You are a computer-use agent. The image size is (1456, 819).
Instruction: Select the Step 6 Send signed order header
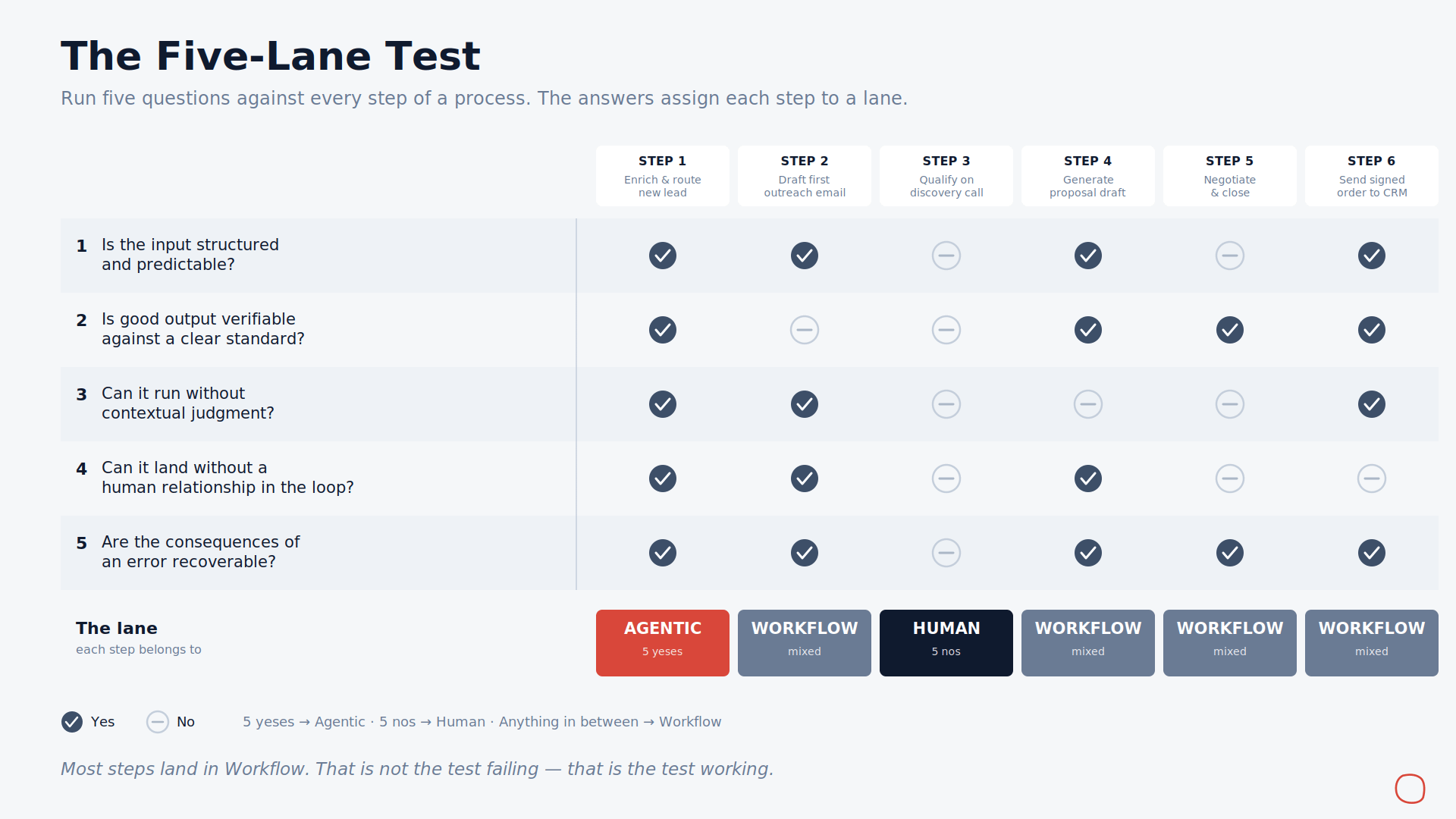click(1371, 176)
